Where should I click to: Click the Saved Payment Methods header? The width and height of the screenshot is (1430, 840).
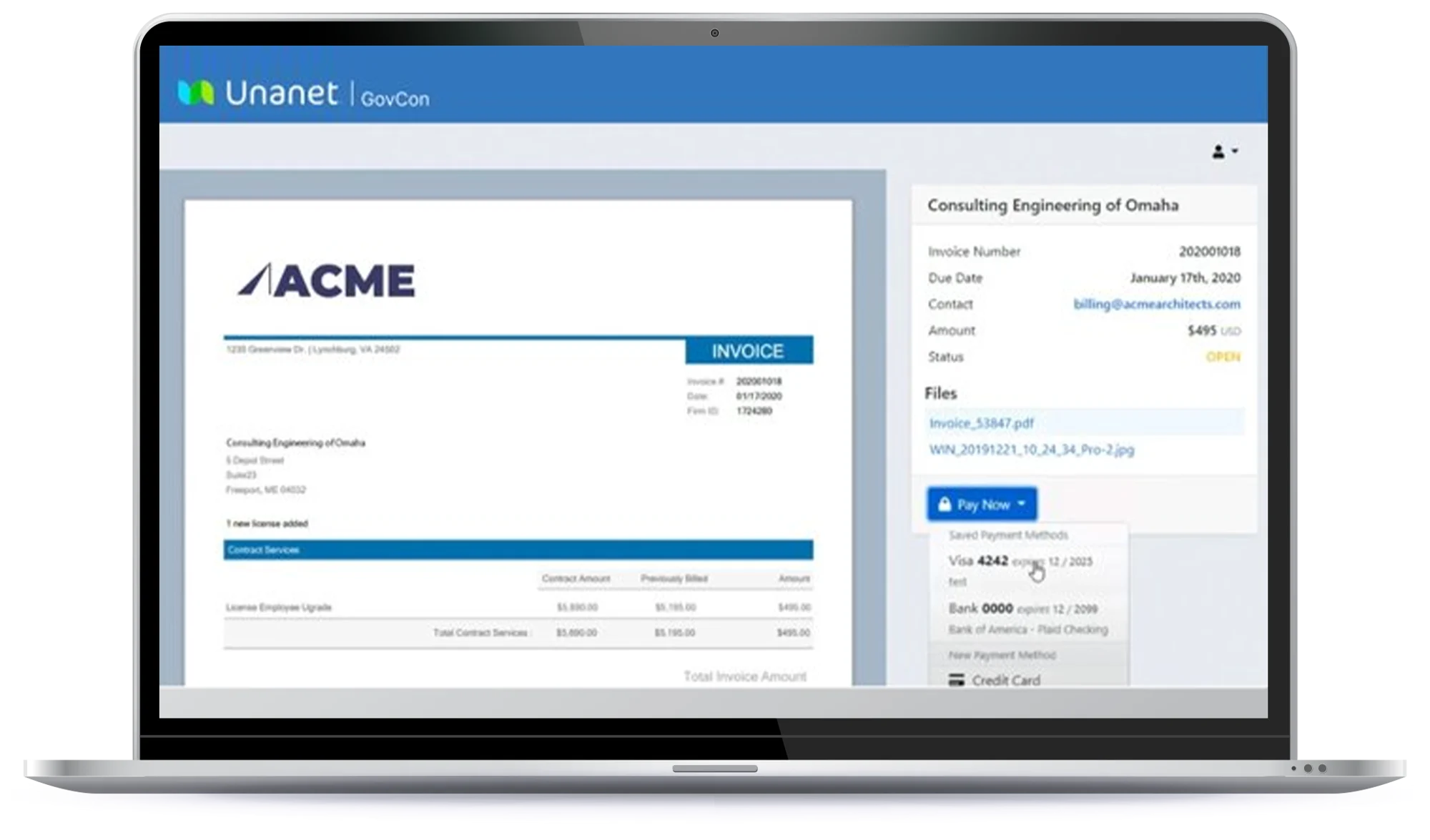pos(1008,535)
